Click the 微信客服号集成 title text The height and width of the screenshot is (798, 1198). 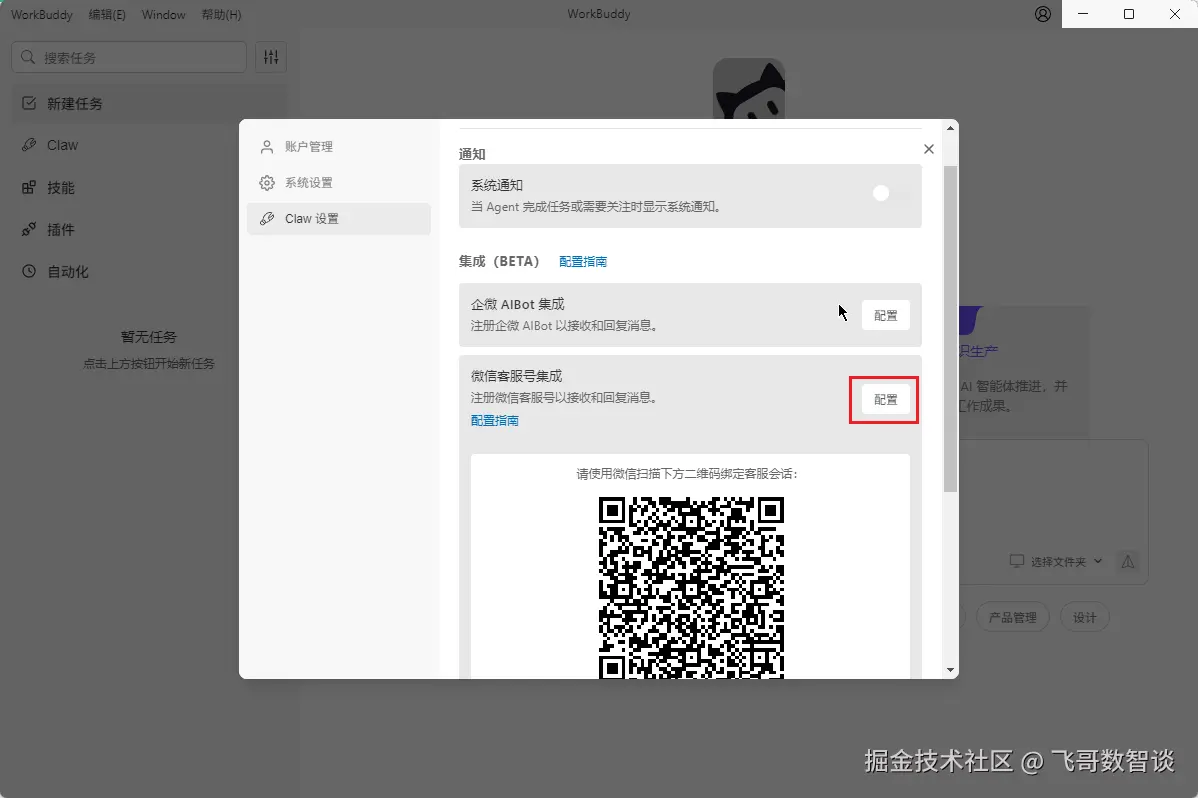[516, 376]
